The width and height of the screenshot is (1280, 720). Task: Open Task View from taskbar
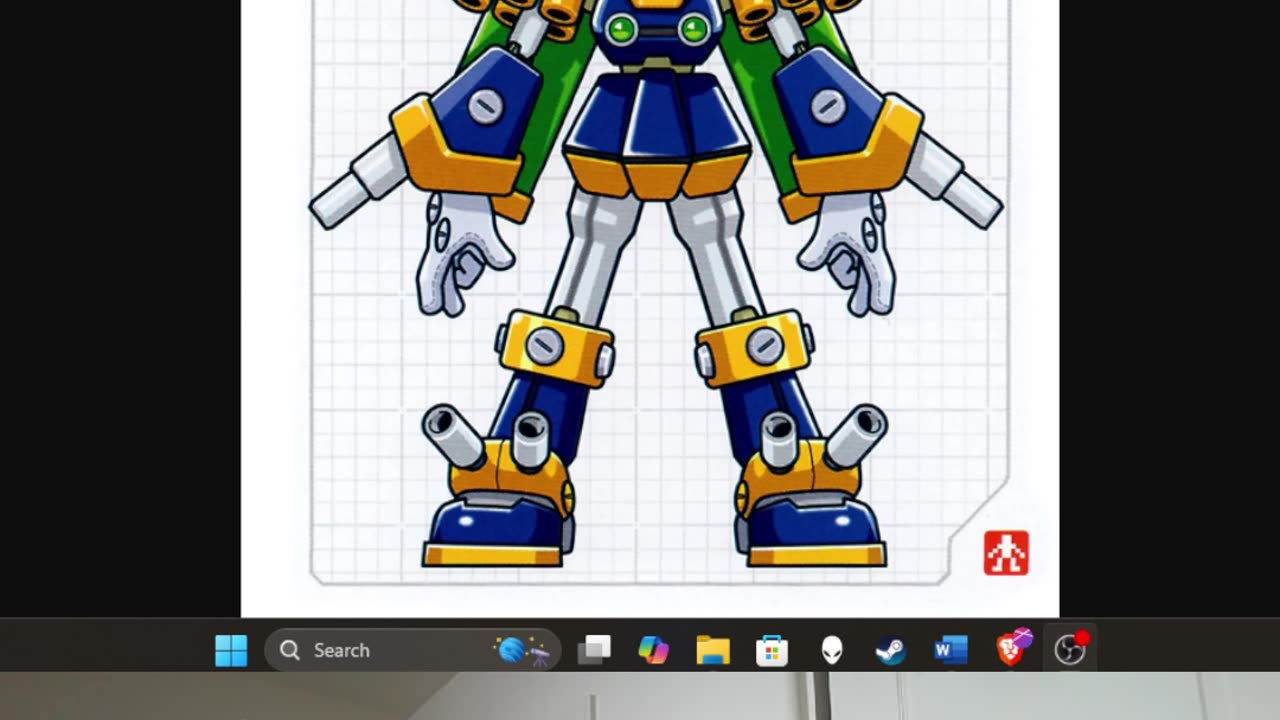(x=595, y=650)
